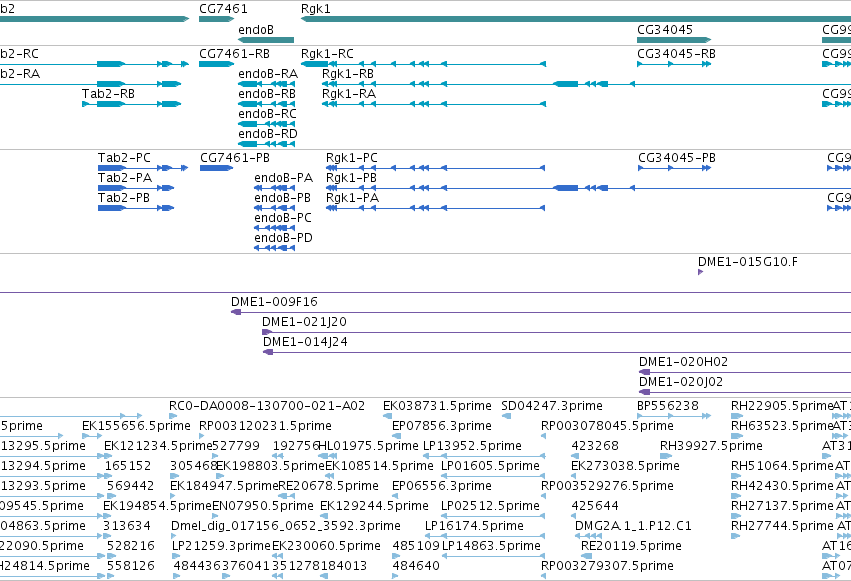Viewport: 851px width, 581px height.
Task: Click EST 528216
Action: (131, 547)
